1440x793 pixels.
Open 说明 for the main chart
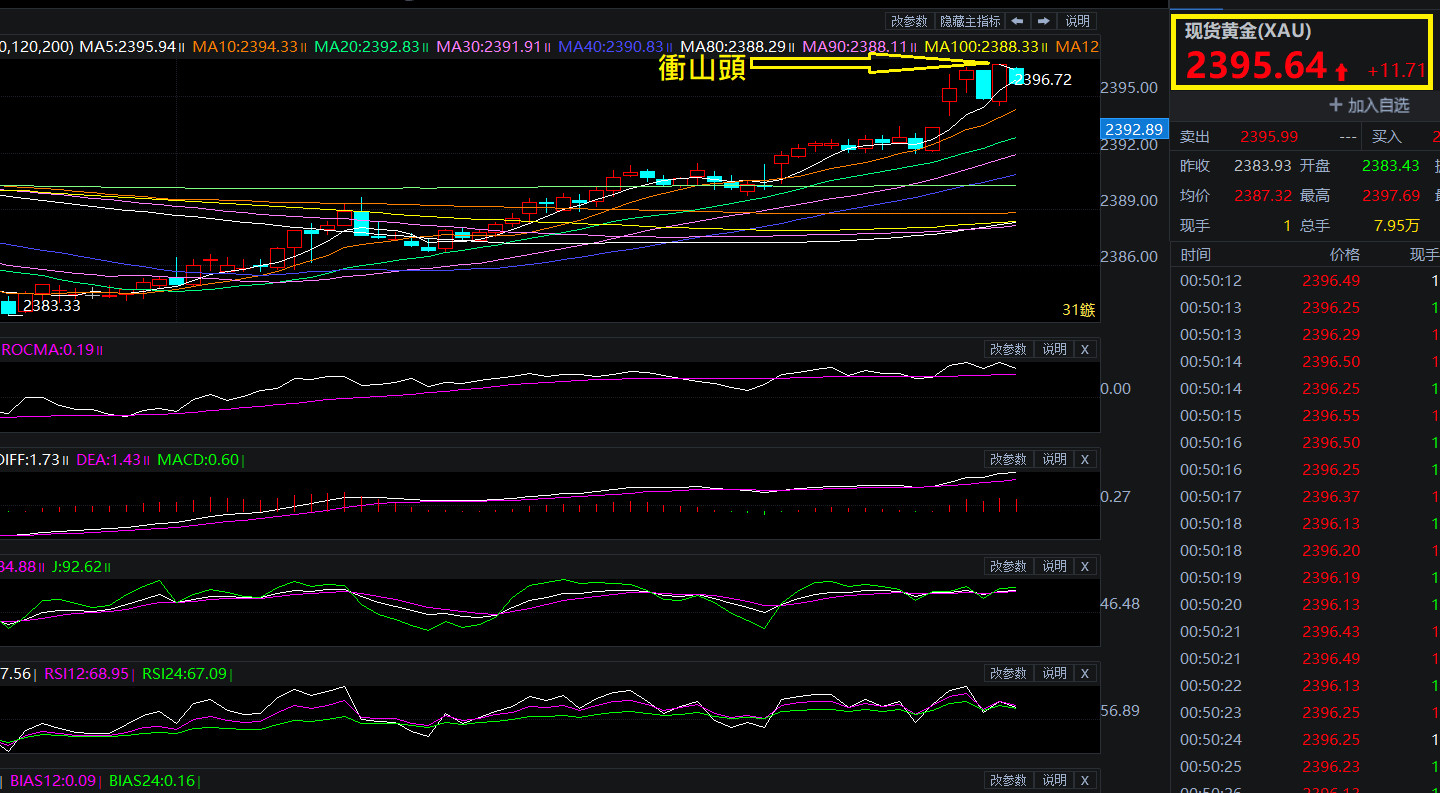pyautogui.click(x=1077, y=21)
